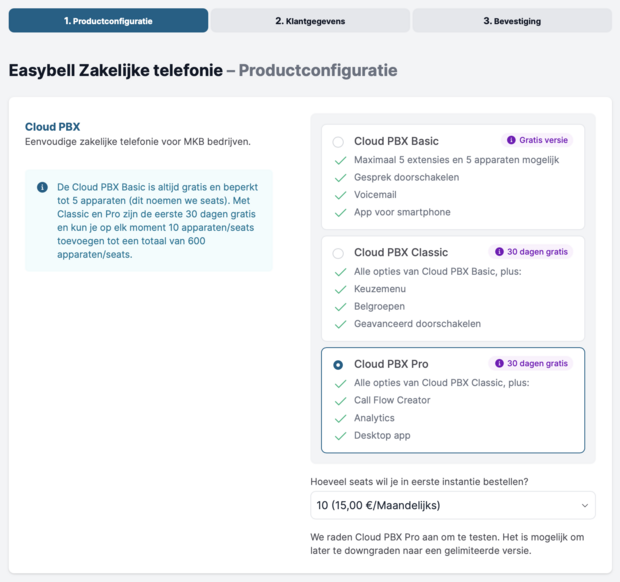Click the Gratis versie badge

[537, 140]
